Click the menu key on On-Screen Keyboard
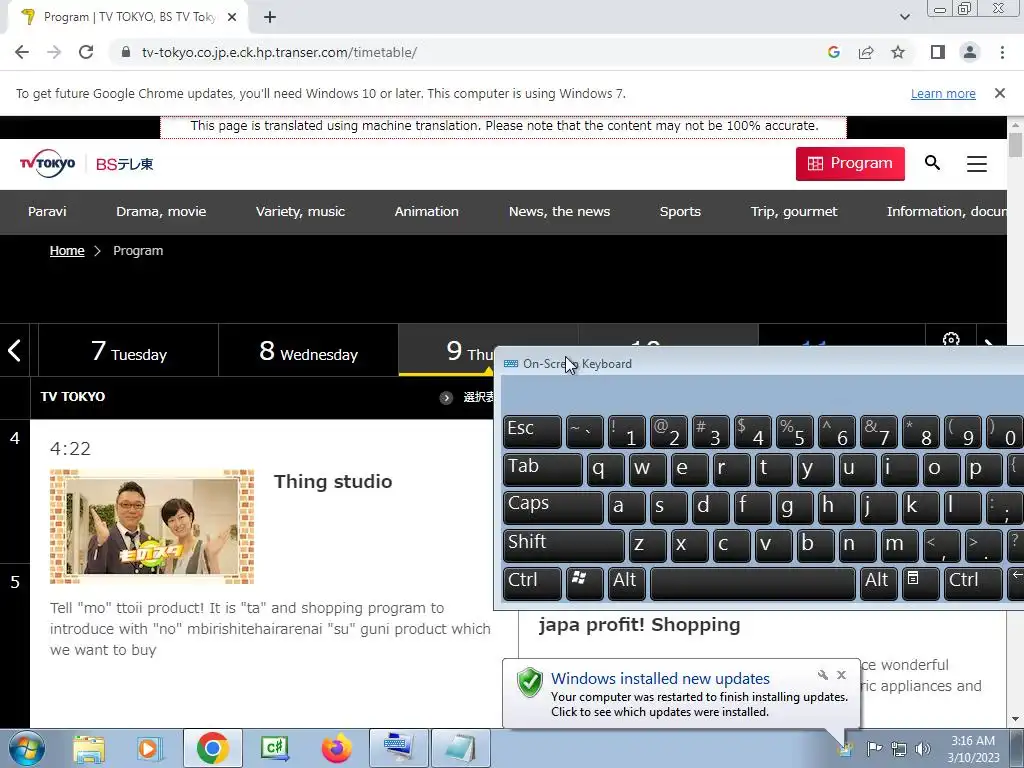Screen dimensions: 1024x768 coord(920,583)
